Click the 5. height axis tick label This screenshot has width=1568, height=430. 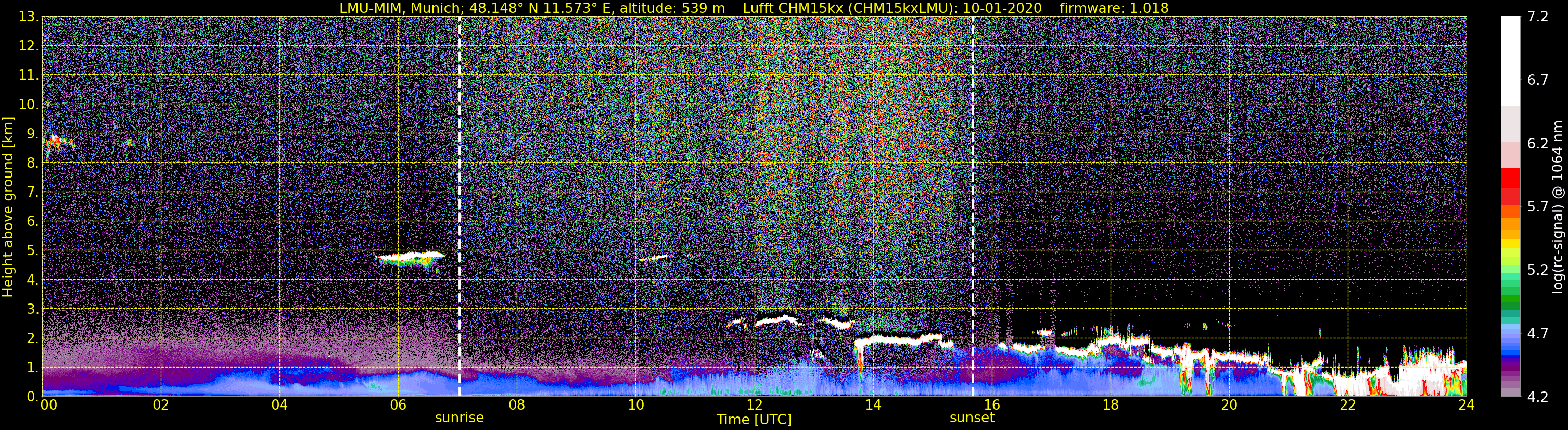pyautogui.click(x=32, y=250)
